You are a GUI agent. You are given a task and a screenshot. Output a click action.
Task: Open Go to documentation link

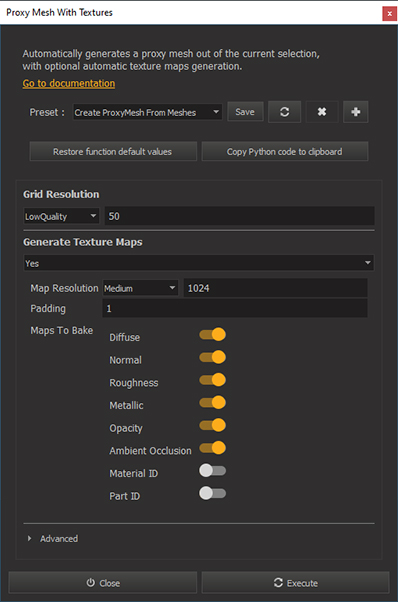click(69, 83)
